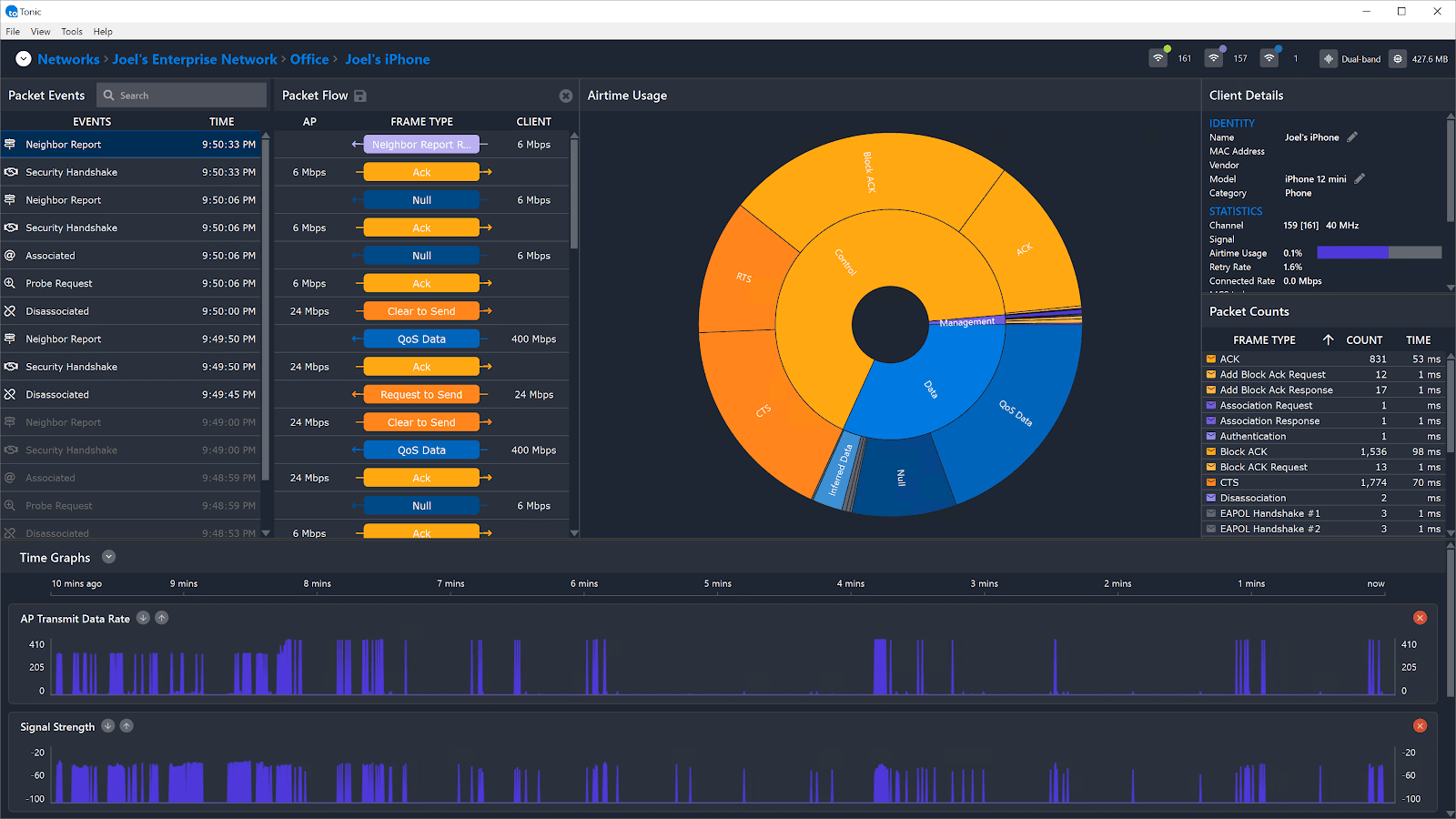This screenshot has width=1456, height=819.
Task: Close the Signal Strength graph
Action: [1420, 725]
